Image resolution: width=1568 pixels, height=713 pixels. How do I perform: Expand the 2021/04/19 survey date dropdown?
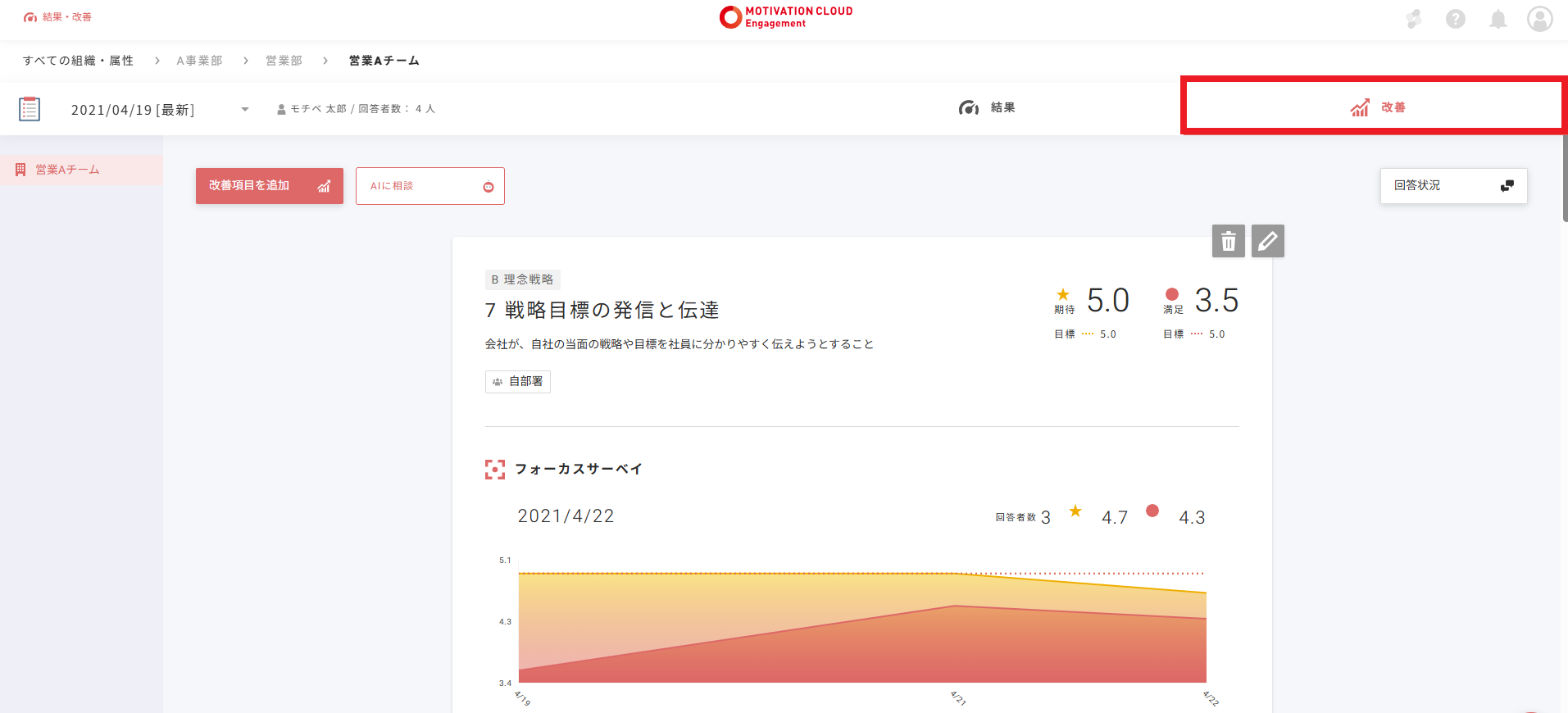pos(244,109)
